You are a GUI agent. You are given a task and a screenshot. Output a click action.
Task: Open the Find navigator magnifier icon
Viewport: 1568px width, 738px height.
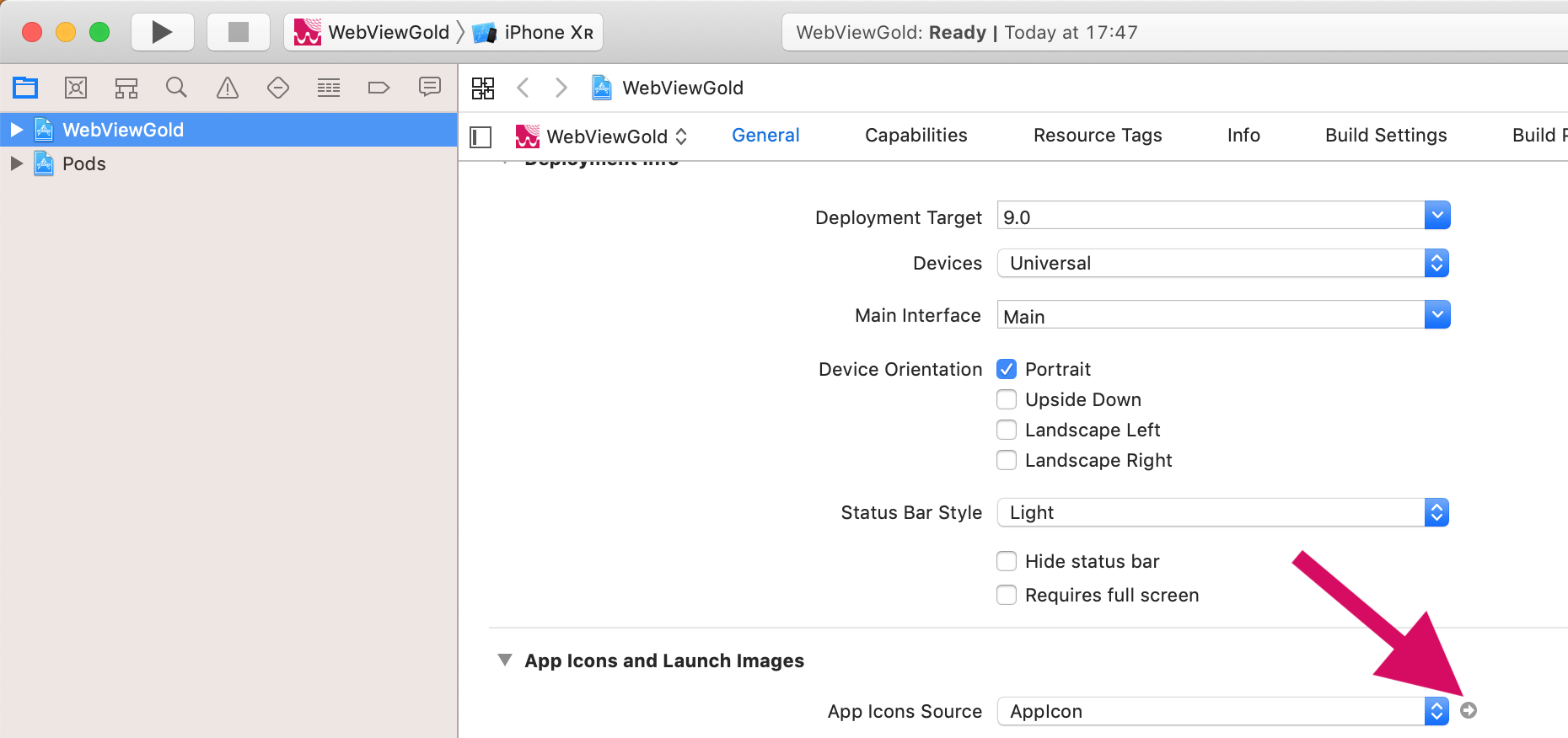point(176,88)
